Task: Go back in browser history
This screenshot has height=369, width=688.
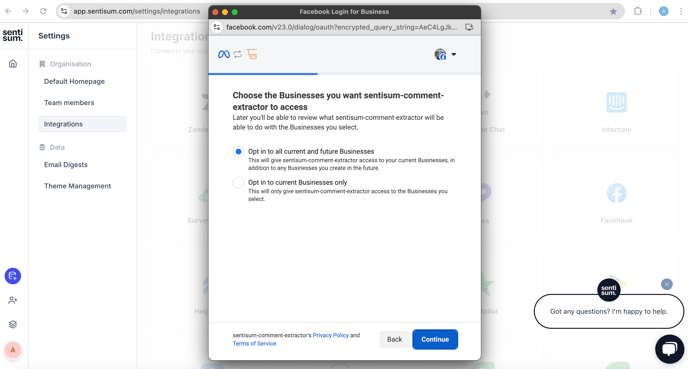Action: 8,11
